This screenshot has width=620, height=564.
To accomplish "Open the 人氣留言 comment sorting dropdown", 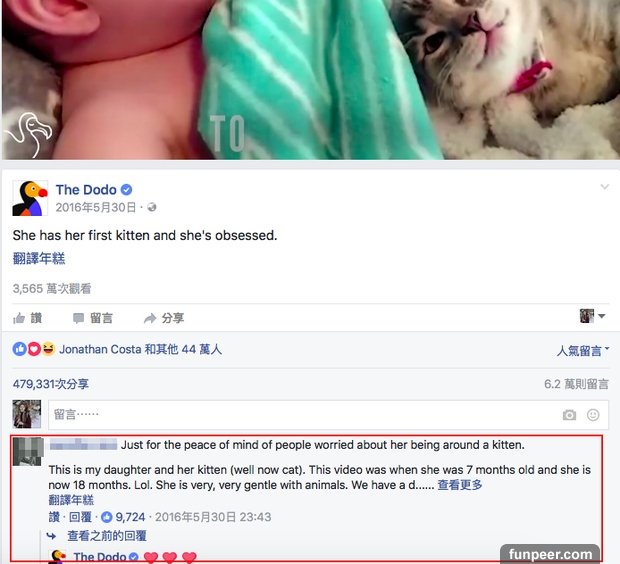I will pyautogui.click(x=583, y=351).
